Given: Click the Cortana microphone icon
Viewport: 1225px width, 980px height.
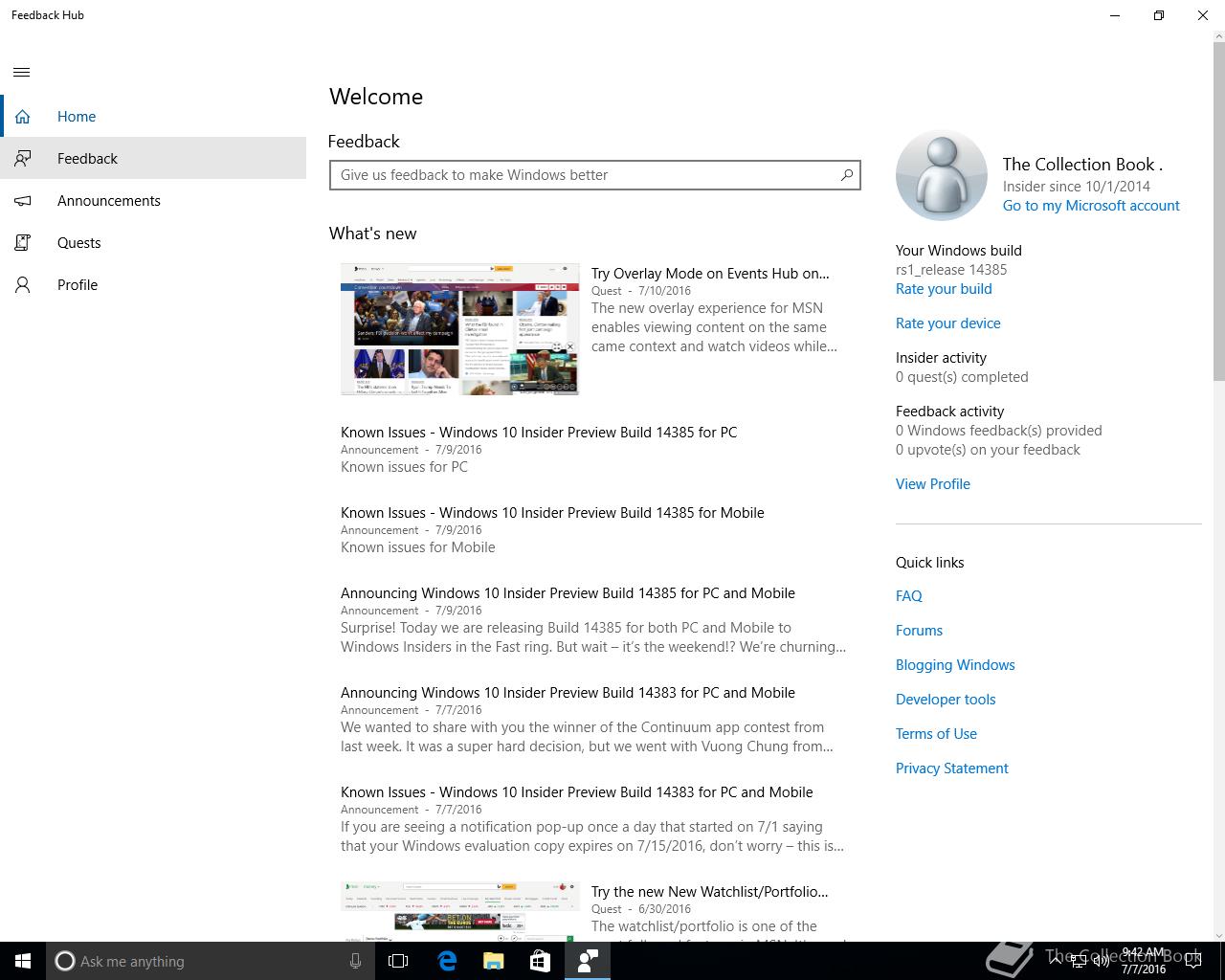Looking at the screenshot, I should (355, 961).
